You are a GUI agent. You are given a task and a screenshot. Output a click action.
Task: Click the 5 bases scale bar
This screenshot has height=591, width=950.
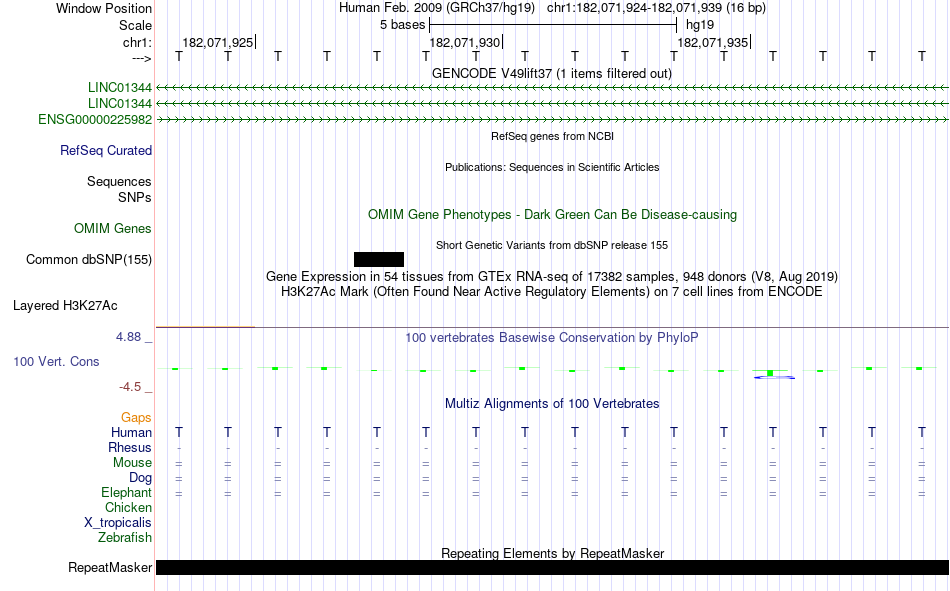click(553, 25)
